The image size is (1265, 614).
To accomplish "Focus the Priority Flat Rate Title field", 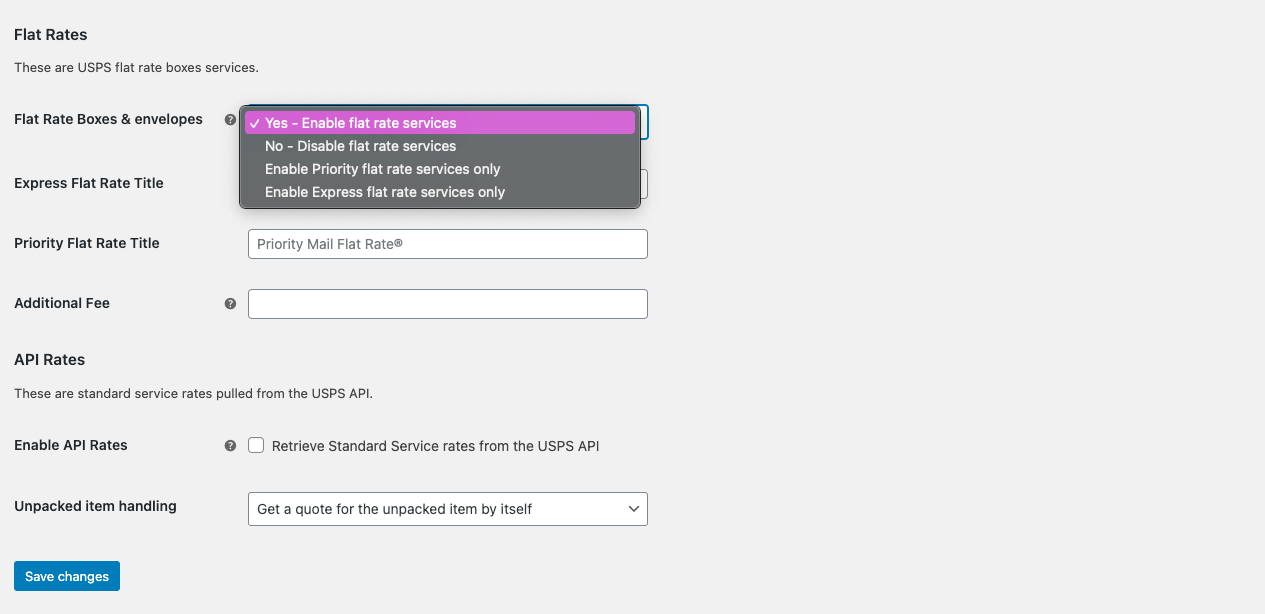I will (447, 244).
